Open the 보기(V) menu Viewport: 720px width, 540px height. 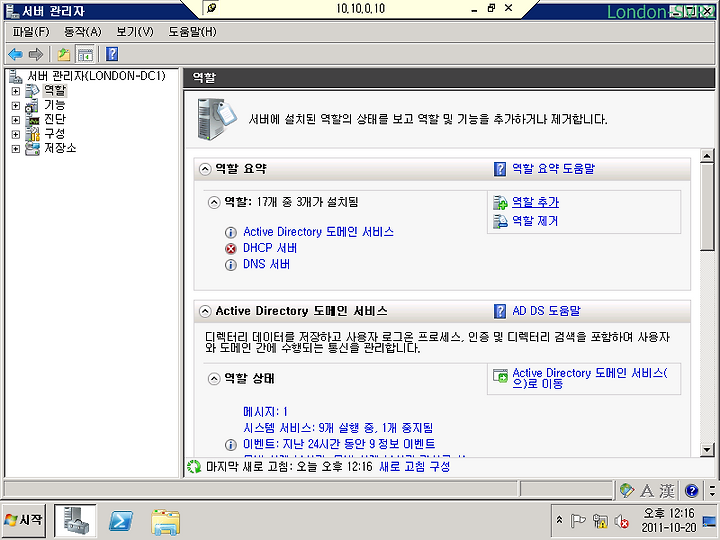pos(135,32)
